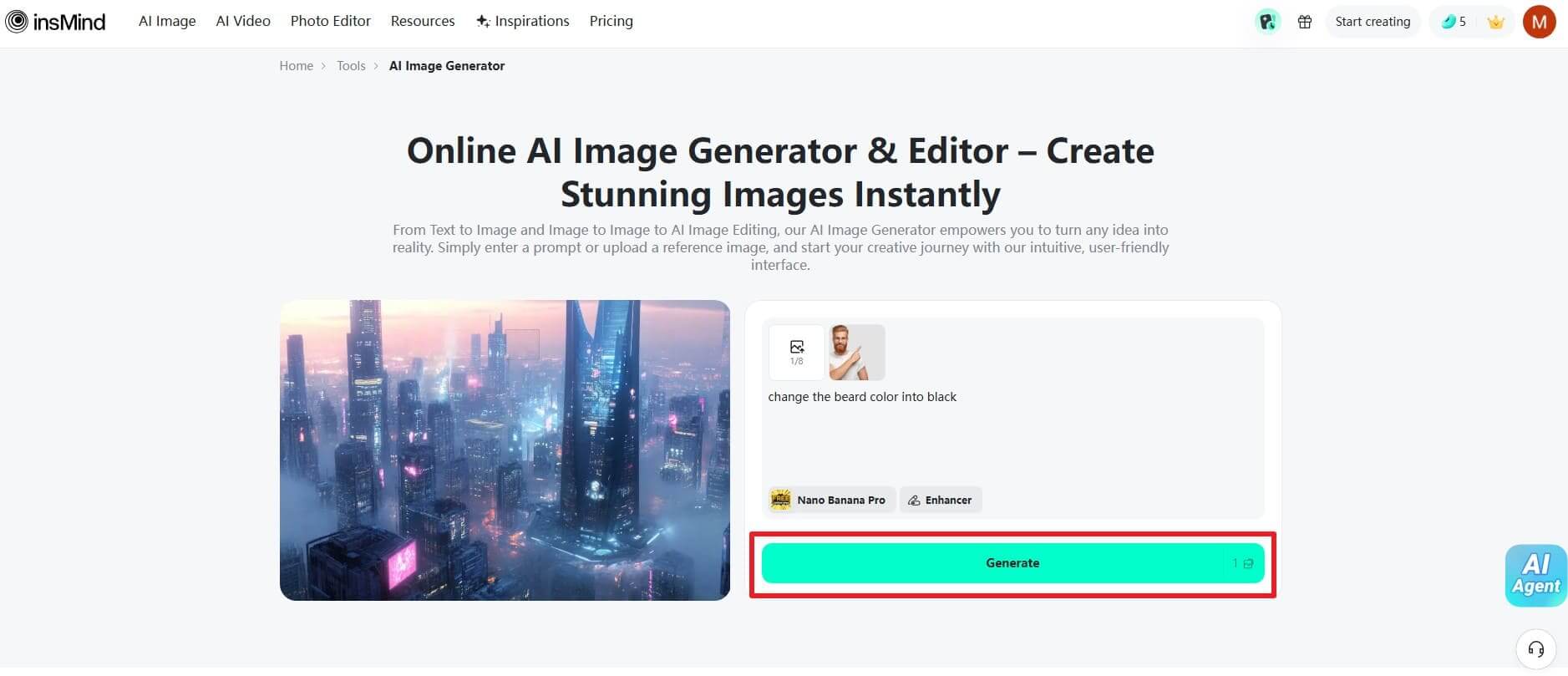The height and width of the screenshot is (676, 1568).
Task: Open the M user avatar
Action: coord(1538,22)
